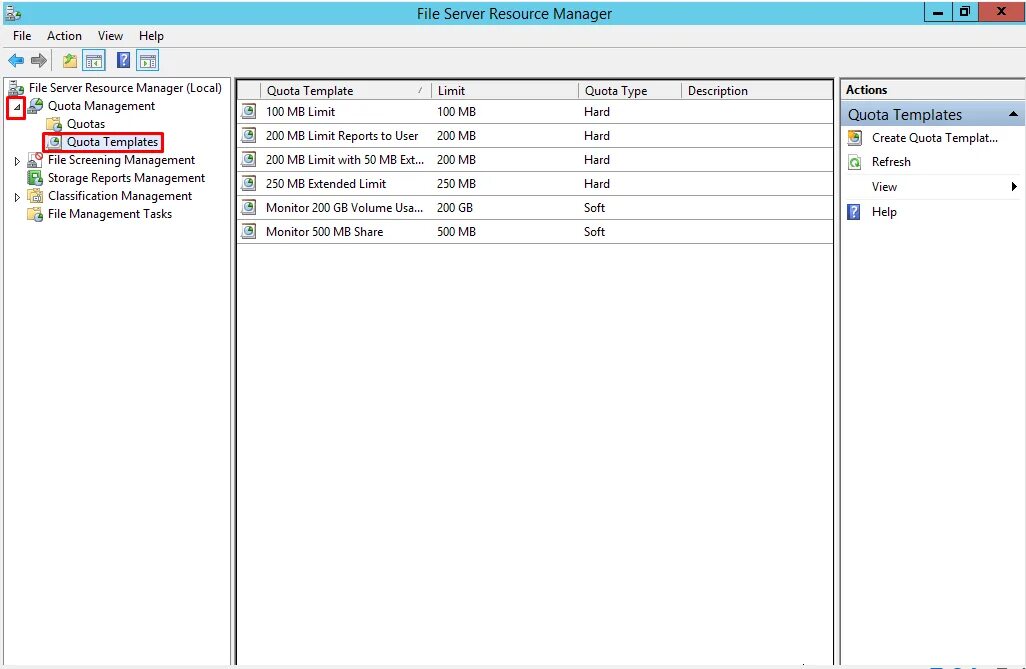Open the File menu

click(22, 36)
